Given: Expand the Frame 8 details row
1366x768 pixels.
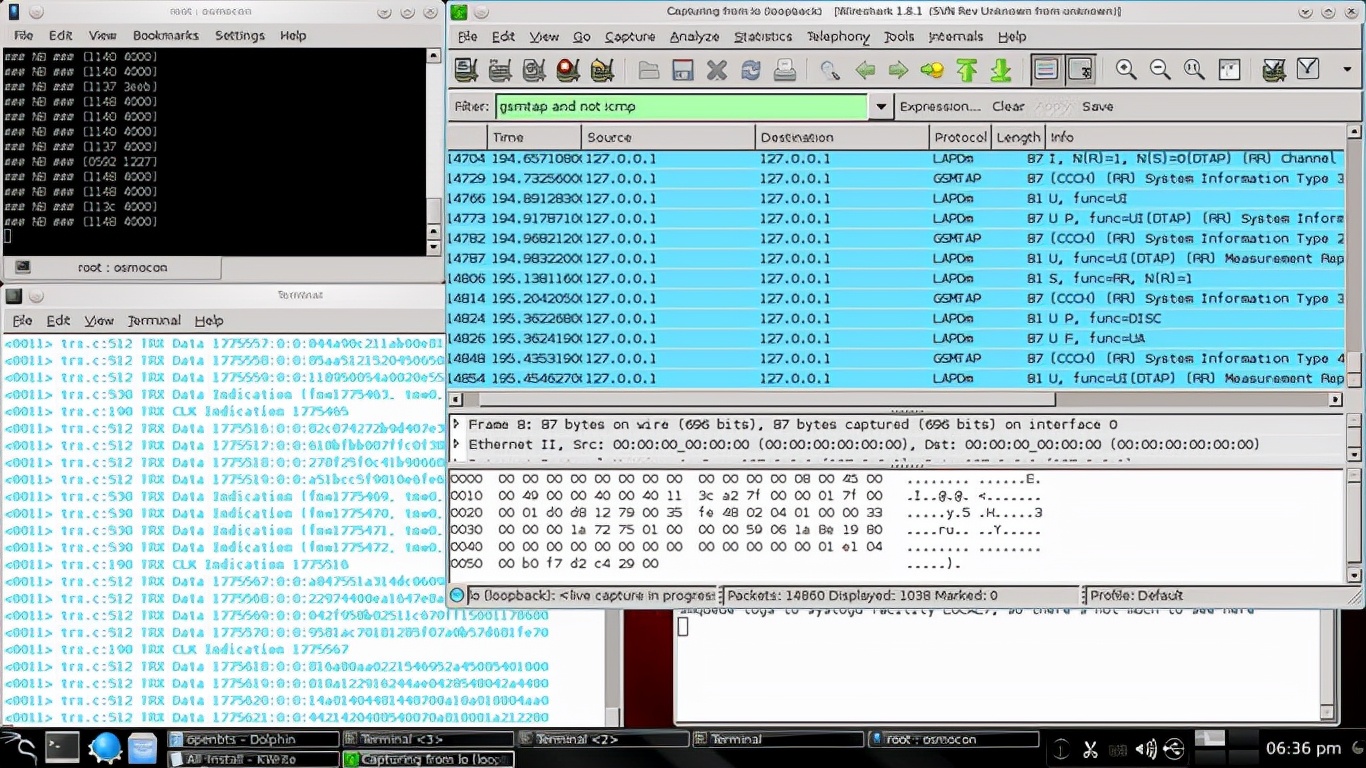Looking at the screenshot, I should click(456, 425).
